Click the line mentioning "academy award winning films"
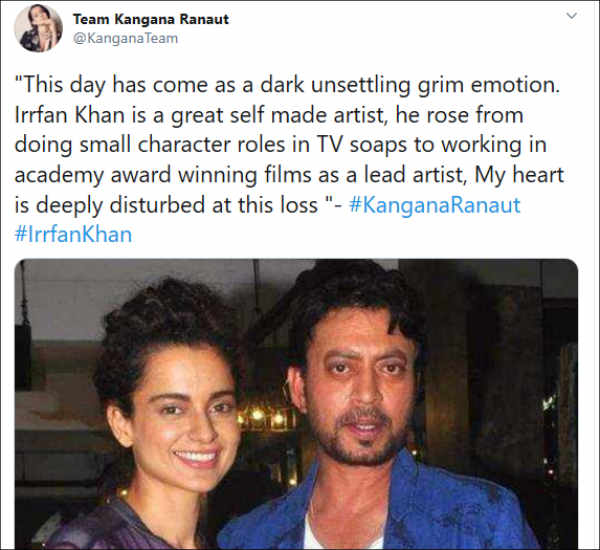This screenshot has width=600, height=550. click(x=289, y=175)
